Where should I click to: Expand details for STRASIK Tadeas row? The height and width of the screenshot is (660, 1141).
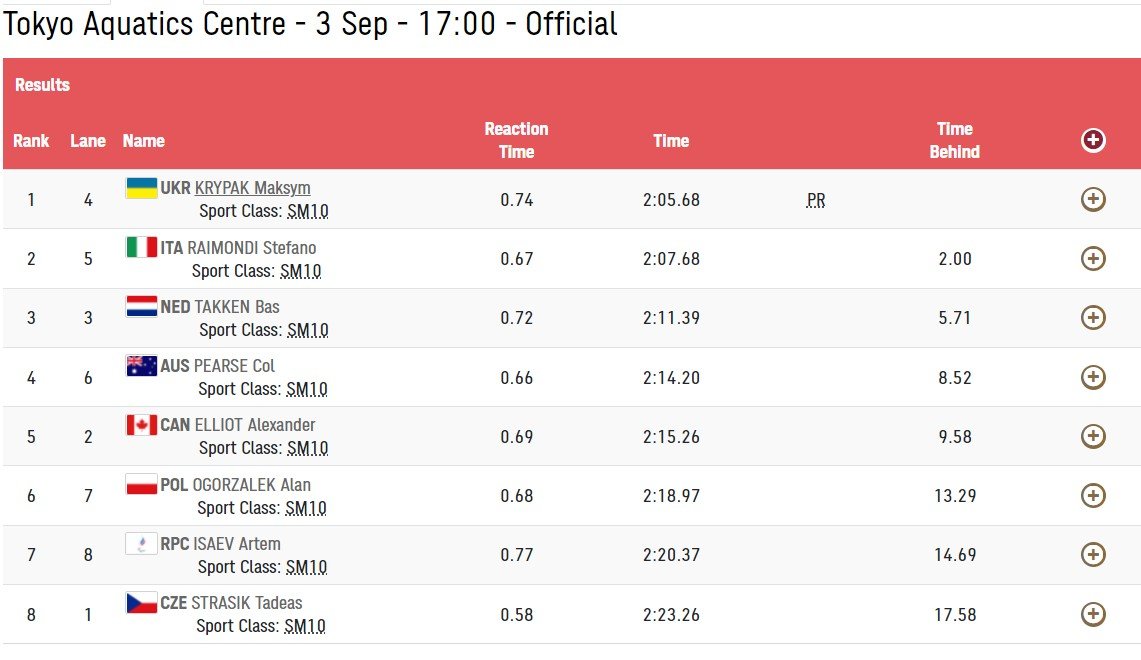[x=1093, y=614]
